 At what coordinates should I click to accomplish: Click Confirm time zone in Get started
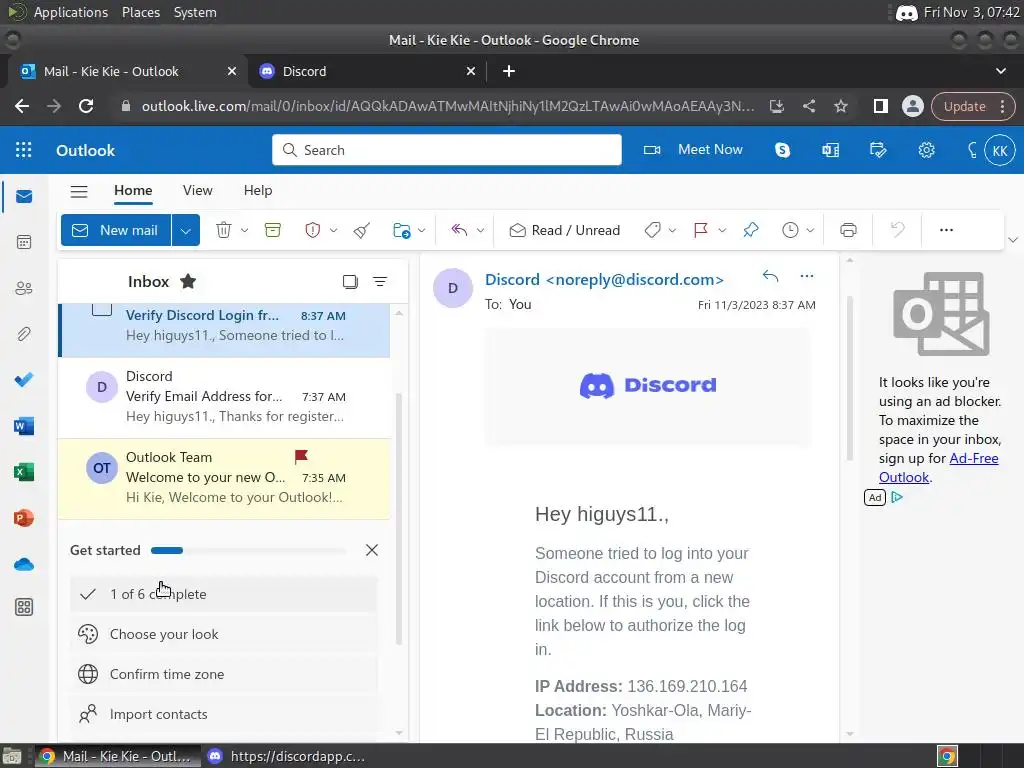224,674
